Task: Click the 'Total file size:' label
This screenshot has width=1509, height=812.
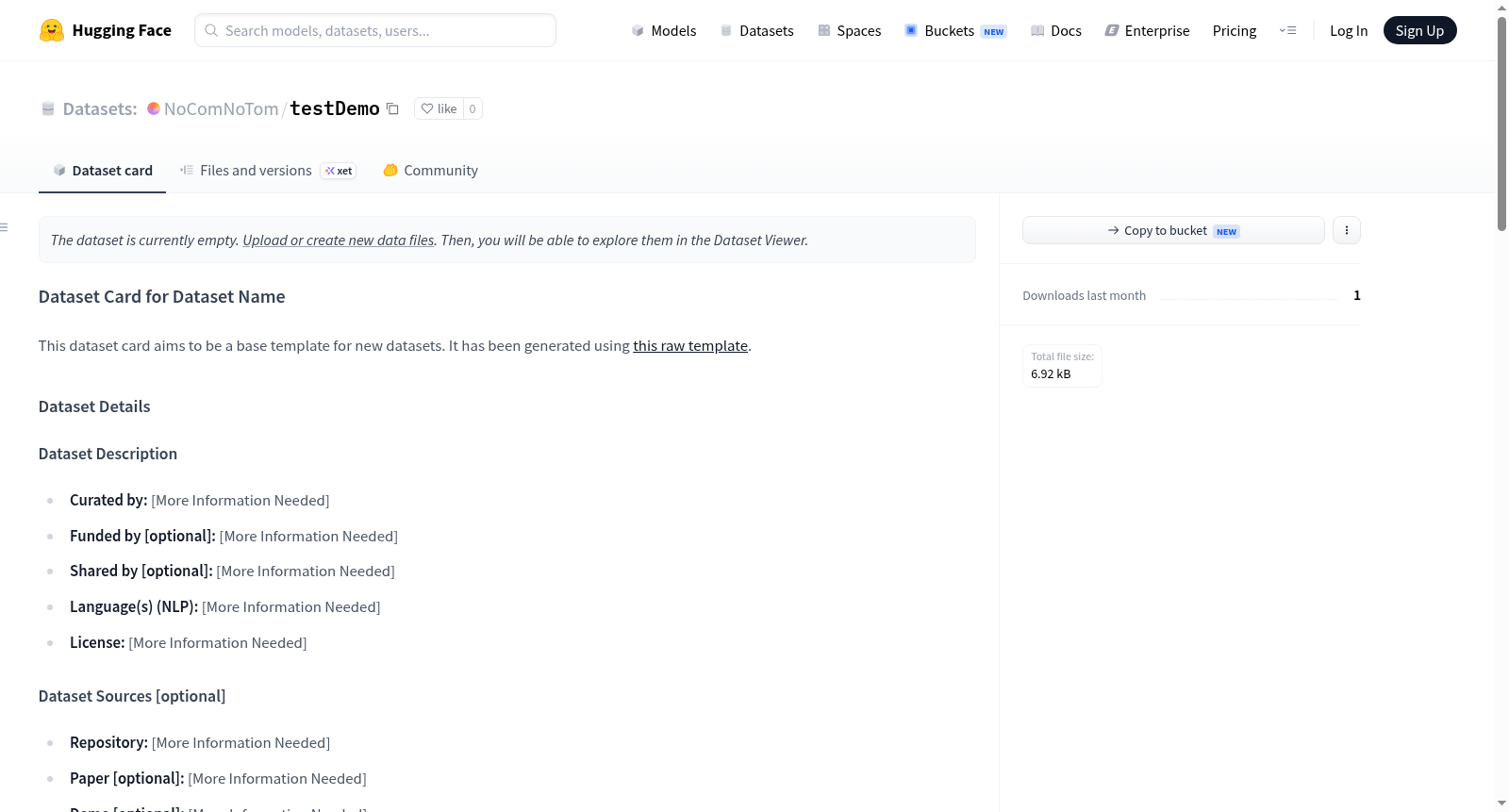Action: [x=1062, y=356]
